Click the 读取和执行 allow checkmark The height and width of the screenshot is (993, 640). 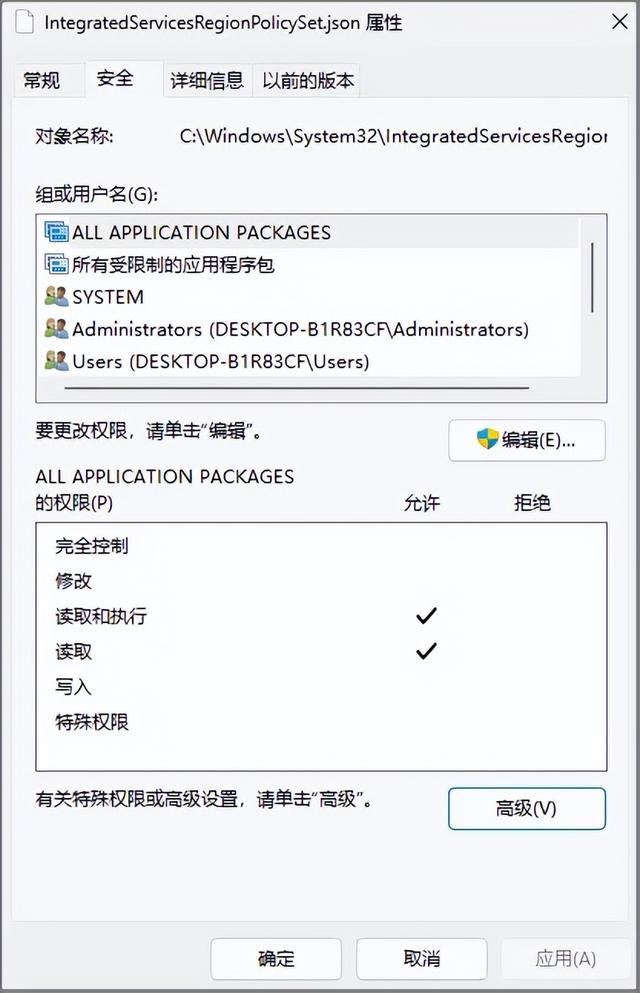tap(426, 616)
